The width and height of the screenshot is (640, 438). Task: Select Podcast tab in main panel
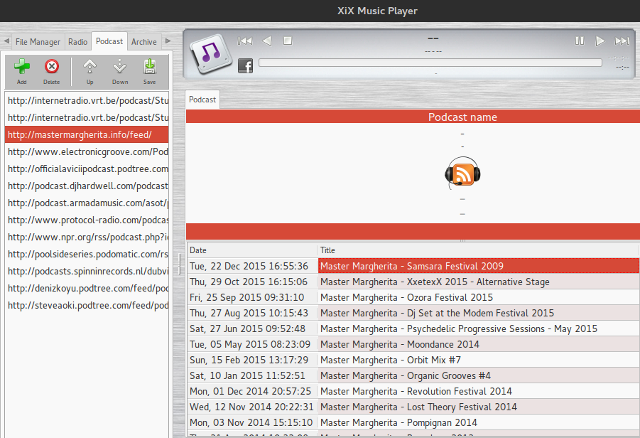[202, 100]
